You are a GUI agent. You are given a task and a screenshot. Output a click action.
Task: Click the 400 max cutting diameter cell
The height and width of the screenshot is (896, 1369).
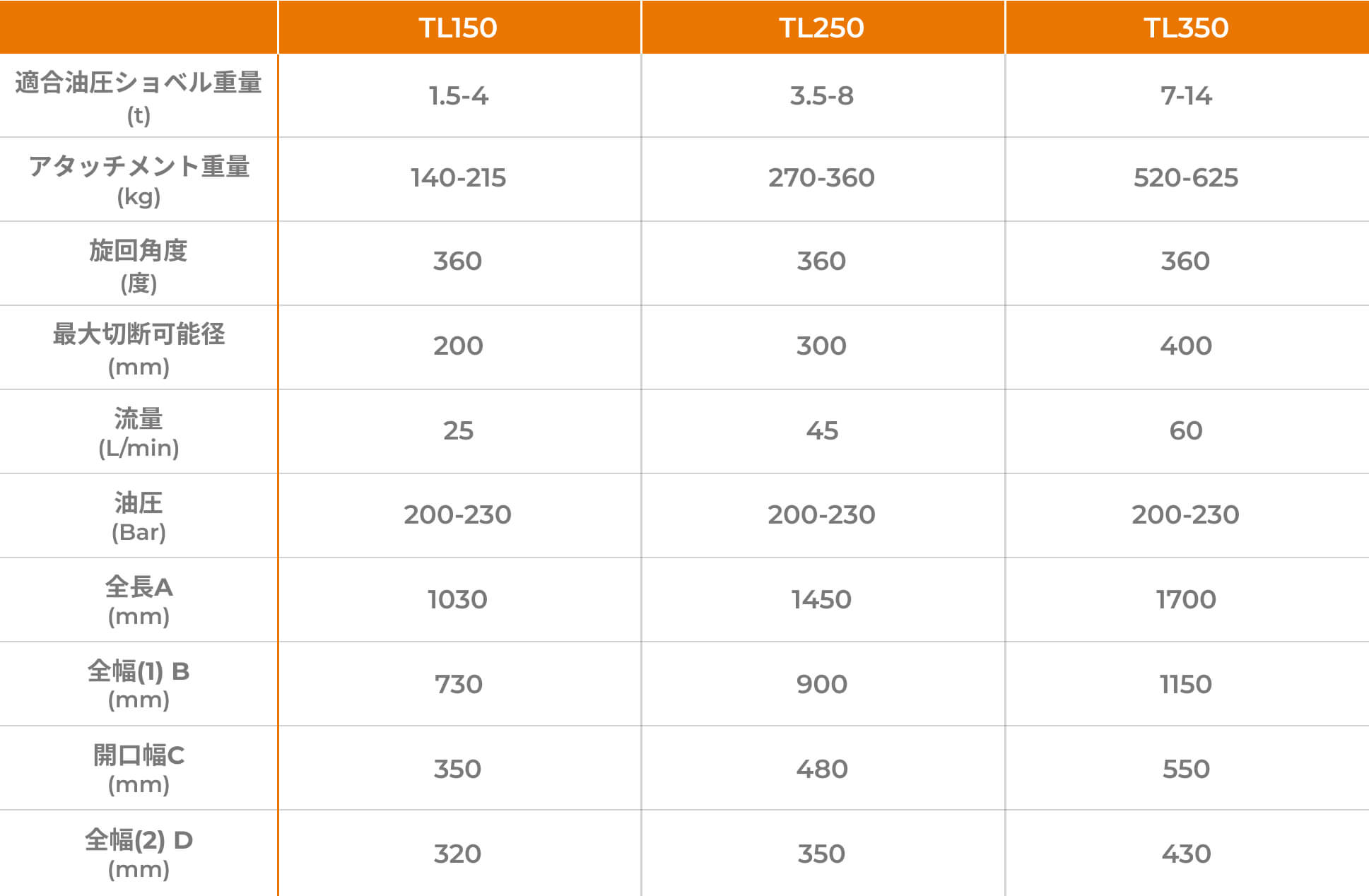tap(1187, 346)
